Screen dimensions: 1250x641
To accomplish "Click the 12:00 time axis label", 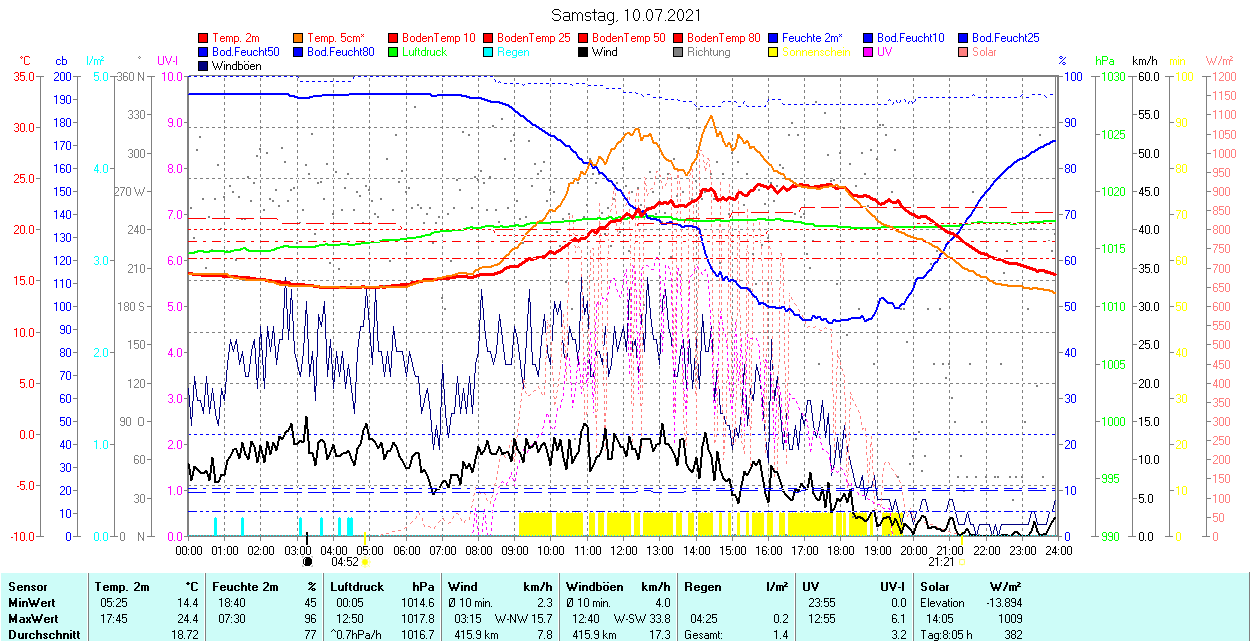I will point(624,550).
